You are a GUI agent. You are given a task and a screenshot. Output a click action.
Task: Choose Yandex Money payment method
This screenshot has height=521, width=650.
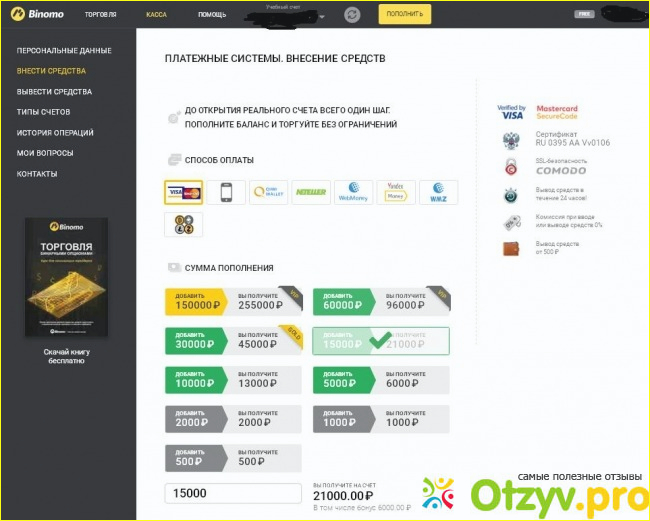[x=396, y=192]
